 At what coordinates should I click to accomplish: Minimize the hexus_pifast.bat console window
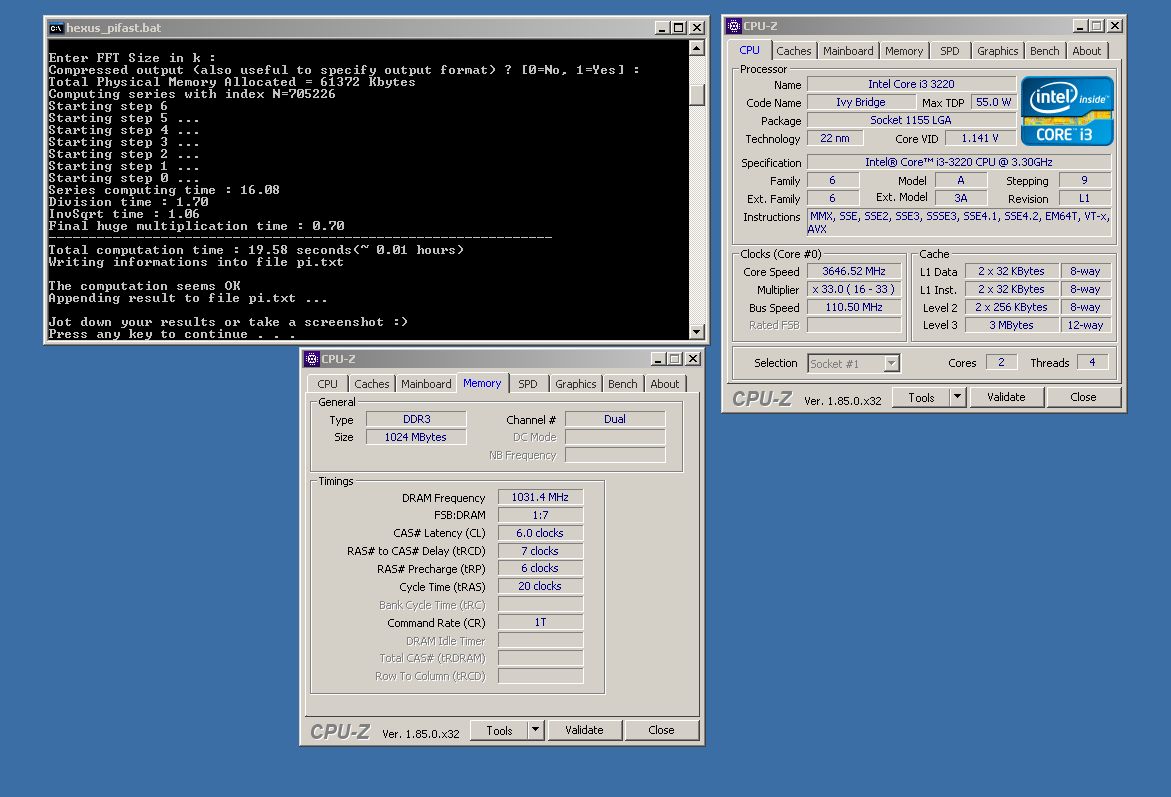click(x=662, y=28)
